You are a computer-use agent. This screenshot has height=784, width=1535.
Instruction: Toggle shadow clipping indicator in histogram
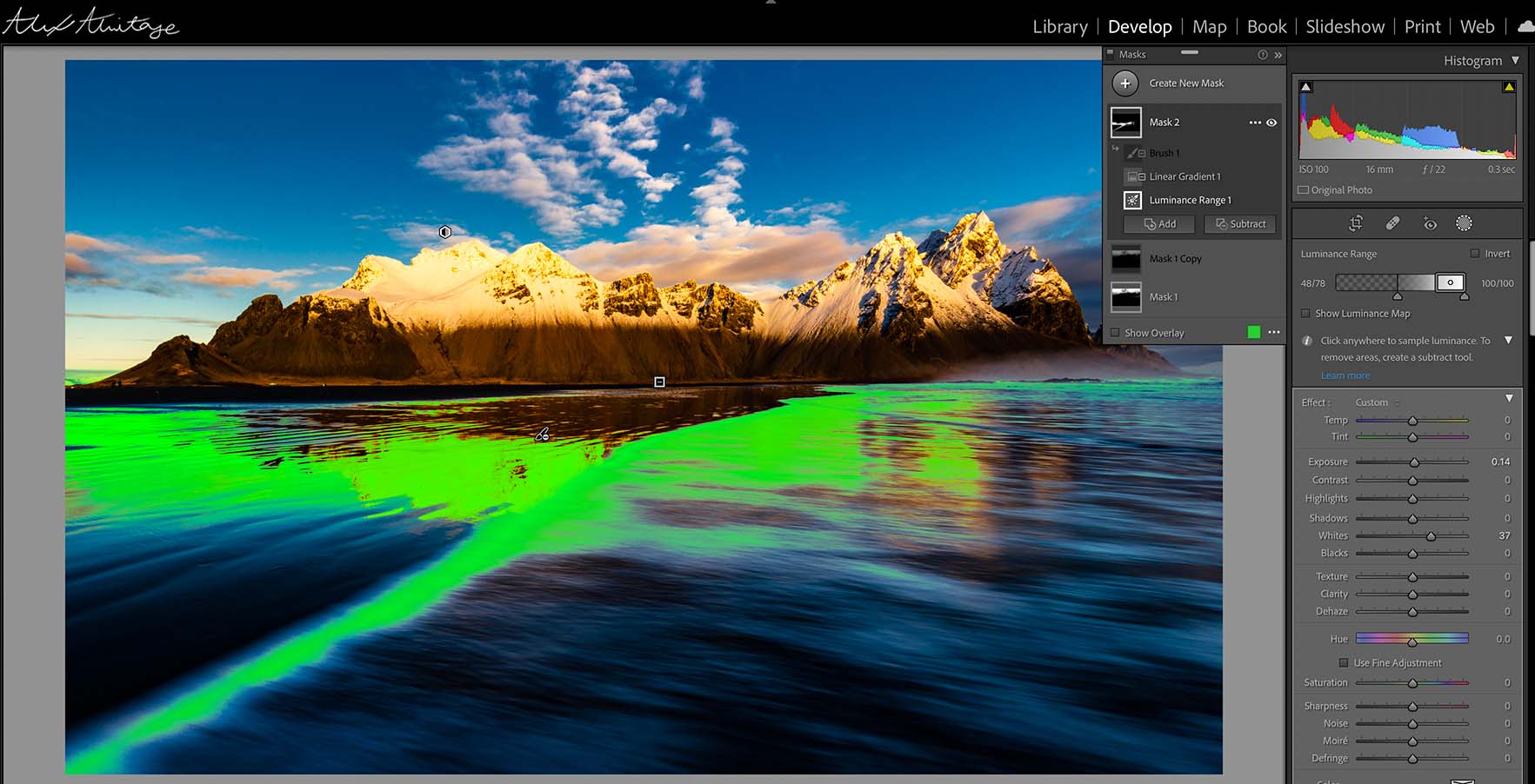(1305, 87)
